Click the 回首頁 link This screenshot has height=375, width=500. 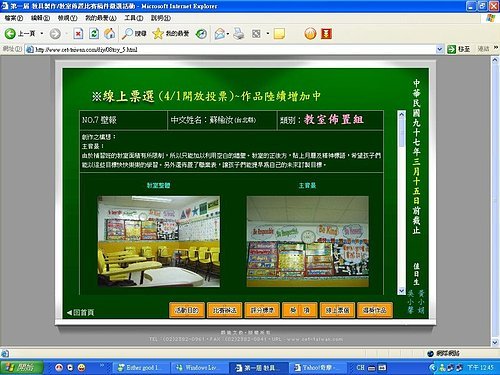click(x=80, y=313)
